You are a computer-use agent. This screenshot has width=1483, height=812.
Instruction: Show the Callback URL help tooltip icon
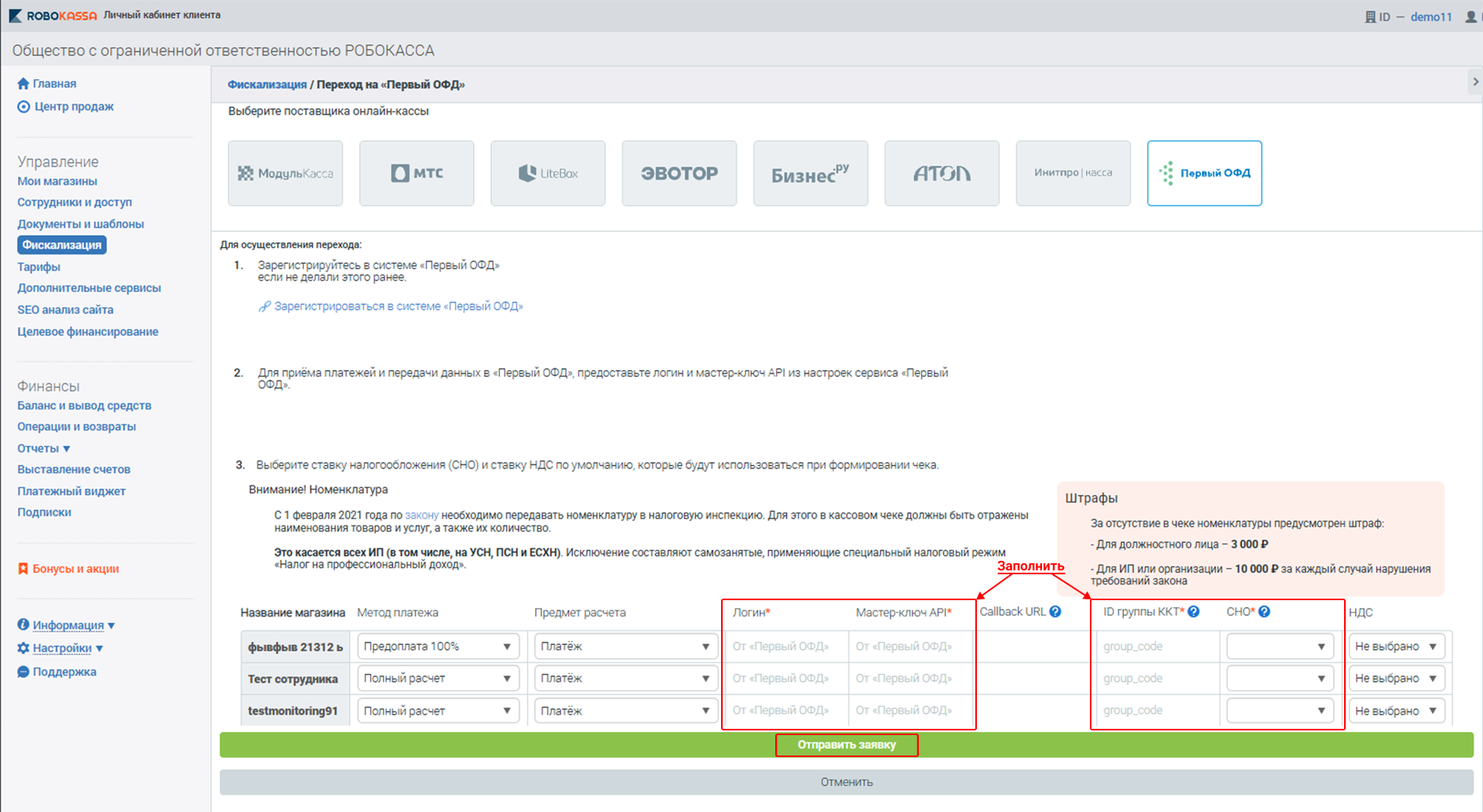point(1055,612)
